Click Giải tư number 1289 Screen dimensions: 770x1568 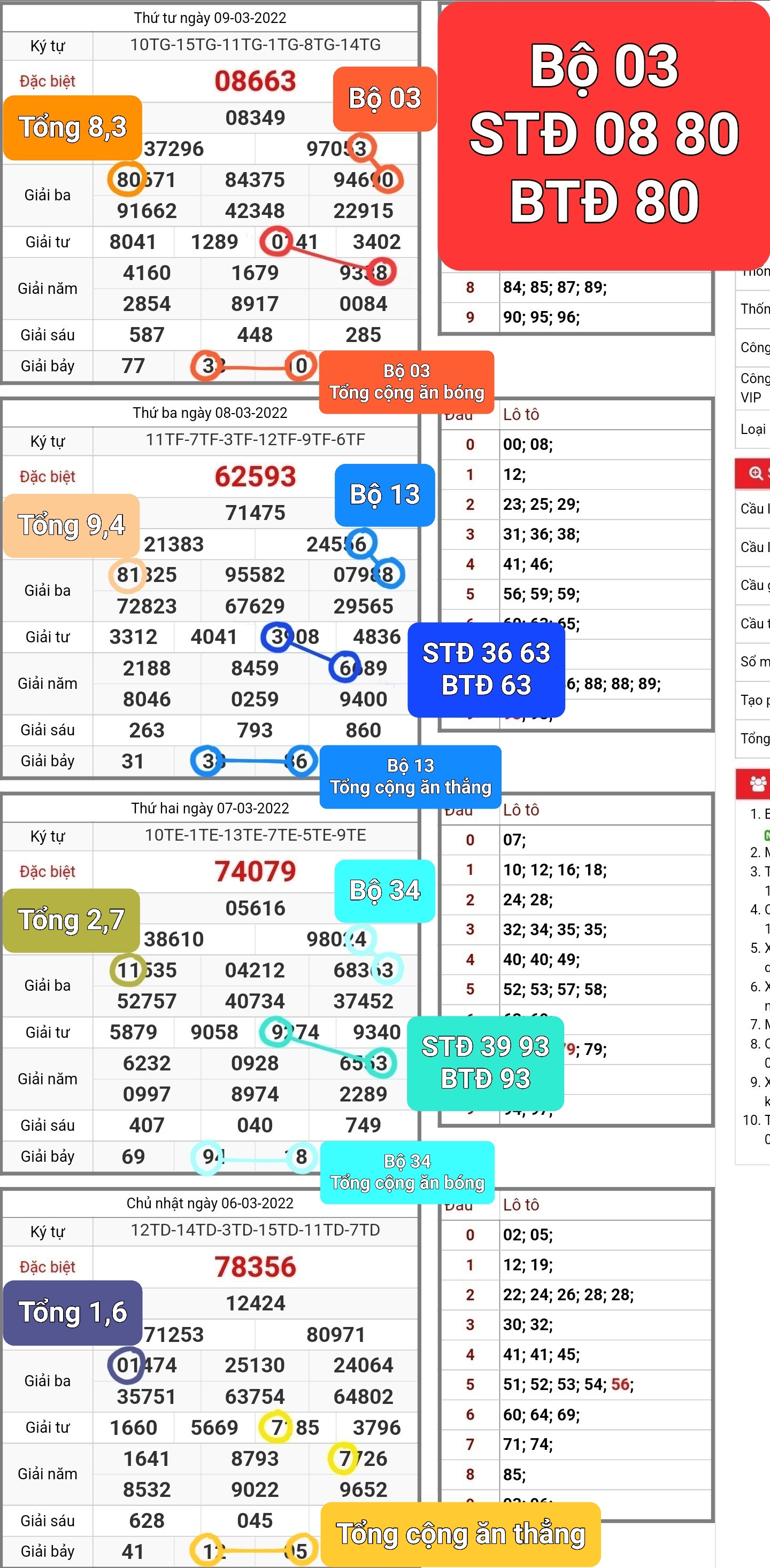pos(214,242)
